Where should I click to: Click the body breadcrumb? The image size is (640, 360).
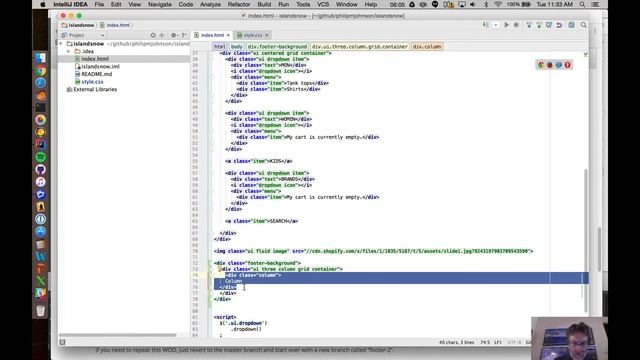(236, 47)
